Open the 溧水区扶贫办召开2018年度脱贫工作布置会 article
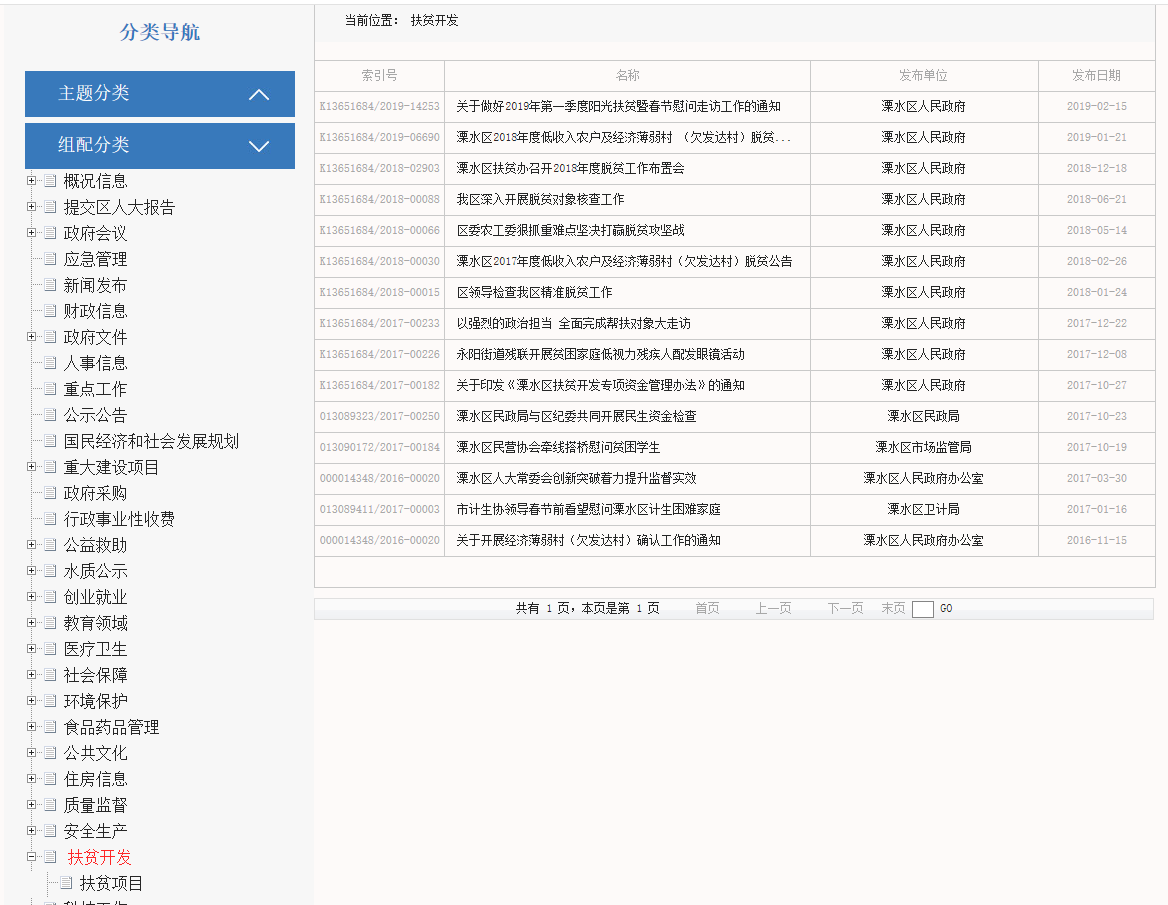The height and width of the screenshot is (905, 1168). [570, 168]
